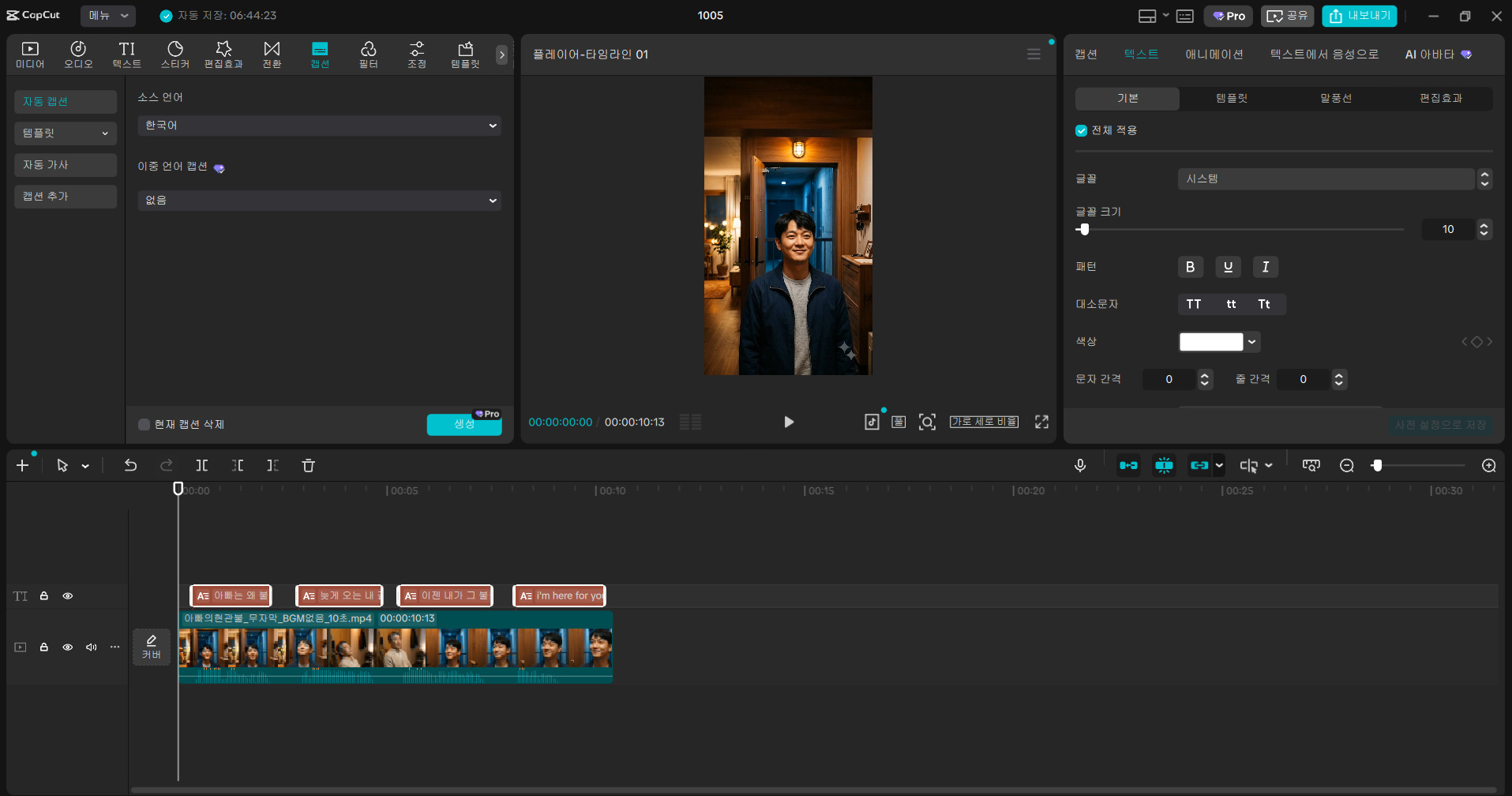This screenshot has height=796, width=1512.
Task: Open the 필터 (Filters) panel
Action: pyautogui.click(x=369, y=54)
